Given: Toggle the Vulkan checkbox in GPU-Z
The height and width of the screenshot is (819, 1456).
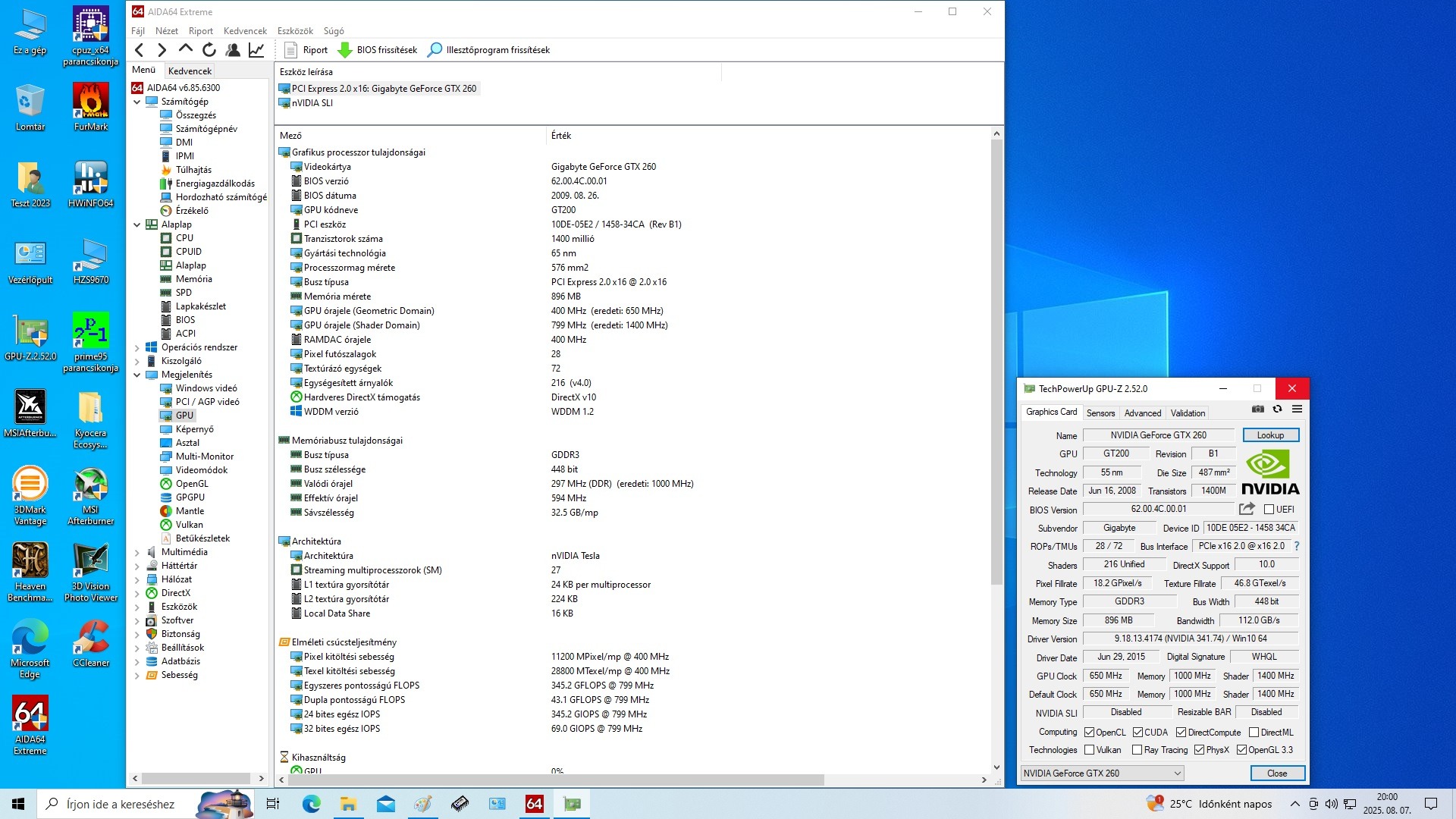Looking at the screenshot, I should [1090, 750].
